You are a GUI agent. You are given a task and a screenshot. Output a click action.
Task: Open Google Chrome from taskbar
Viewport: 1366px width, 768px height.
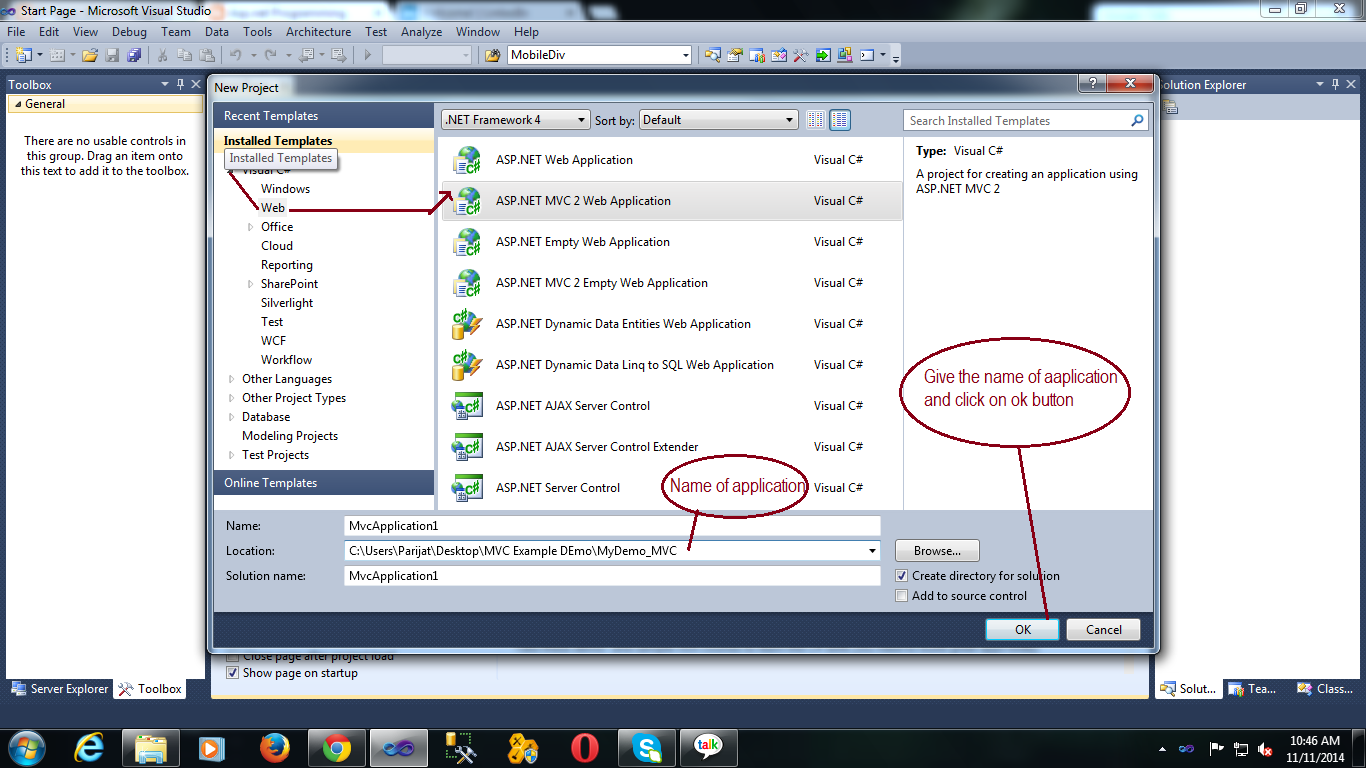click(x=336, y=747)
